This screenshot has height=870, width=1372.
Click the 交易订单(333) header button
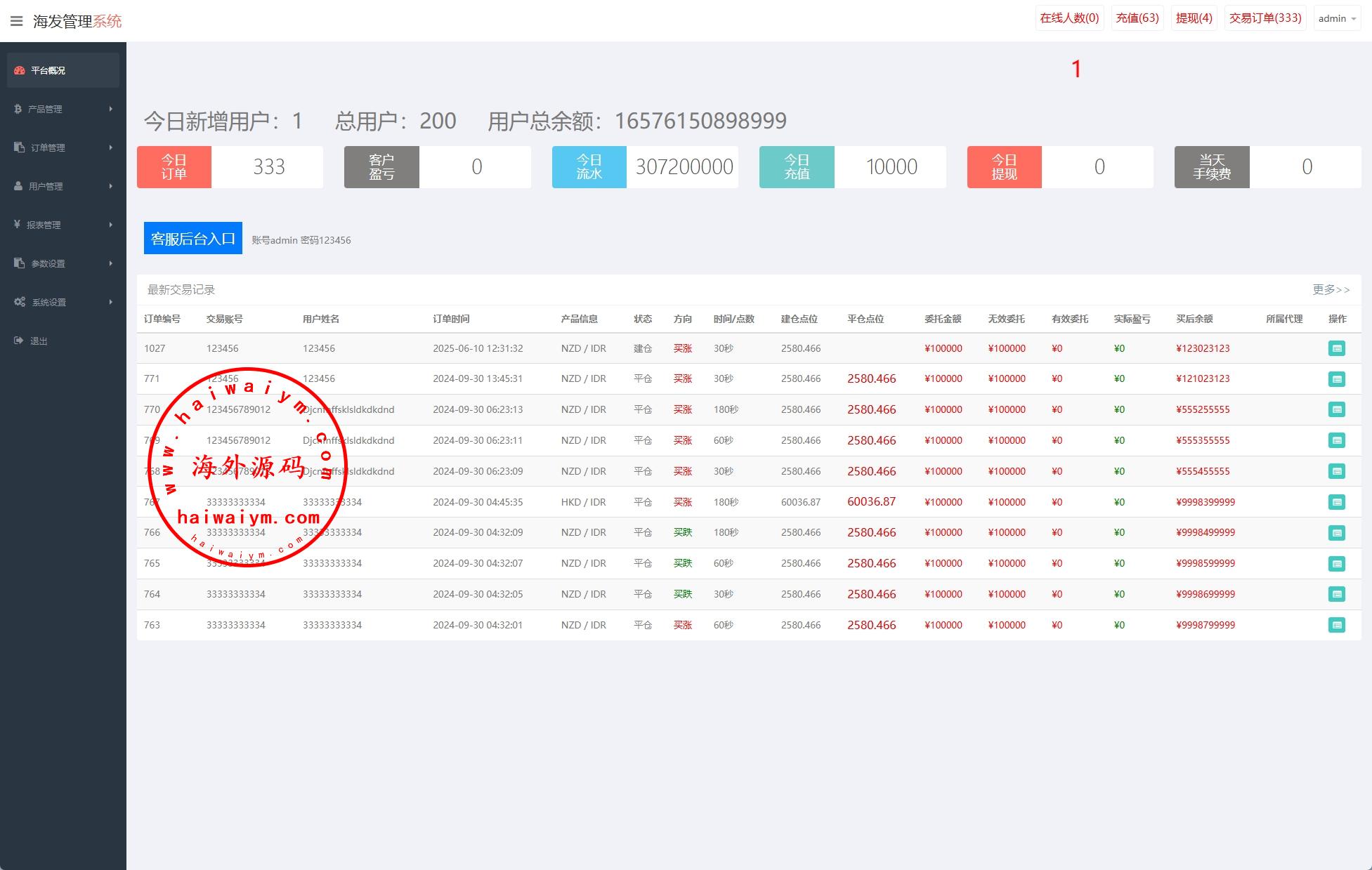point(1265,18)
